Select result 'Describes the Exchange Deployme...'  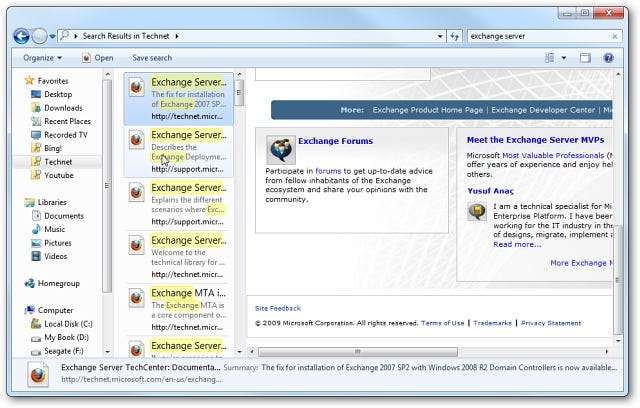pos(178,151)
